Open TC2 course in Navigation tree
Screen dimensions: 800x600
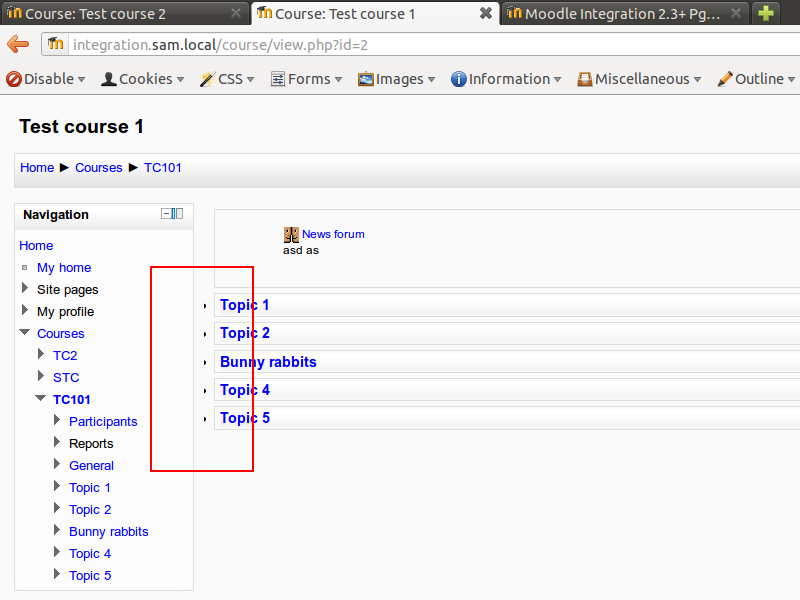[x=65, y=355]
